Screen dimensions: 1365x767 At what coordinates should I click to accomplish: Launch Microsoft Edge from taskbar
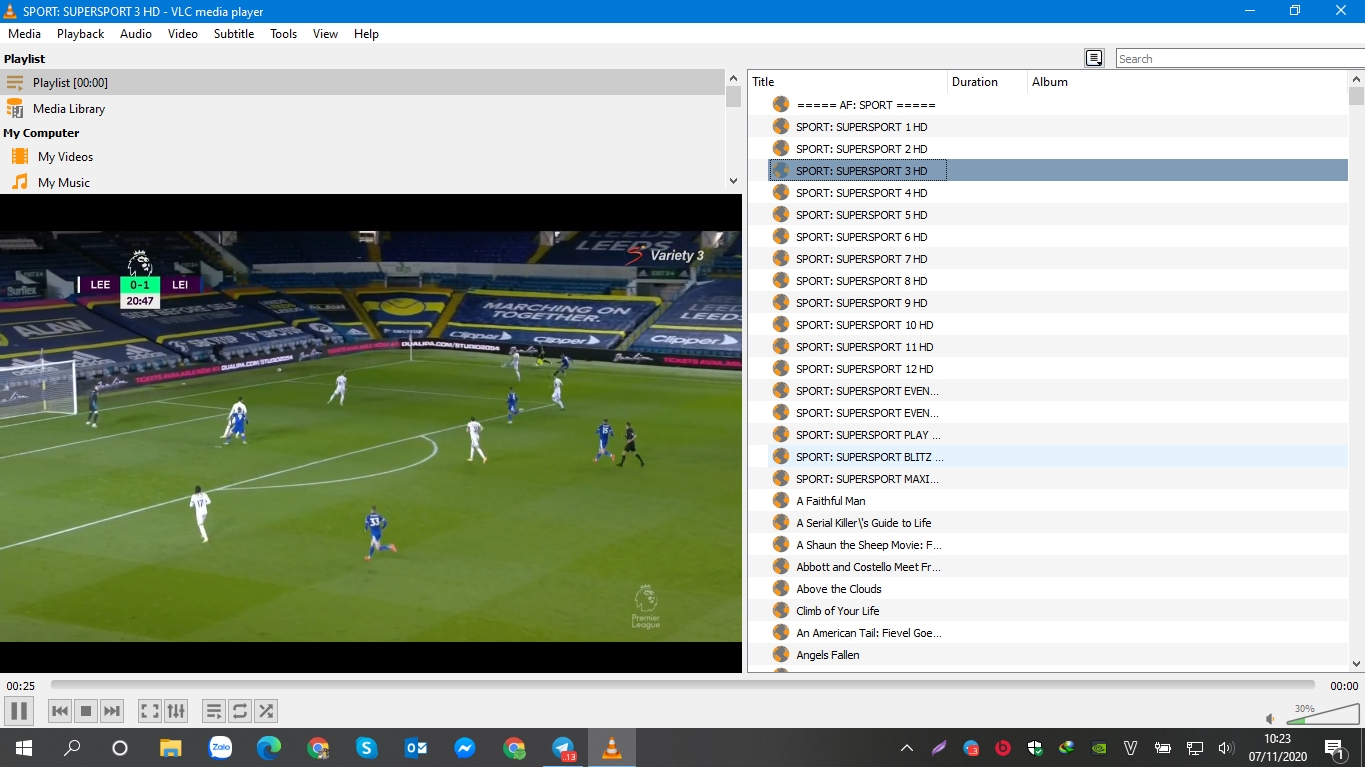click(x=269, y=748)
